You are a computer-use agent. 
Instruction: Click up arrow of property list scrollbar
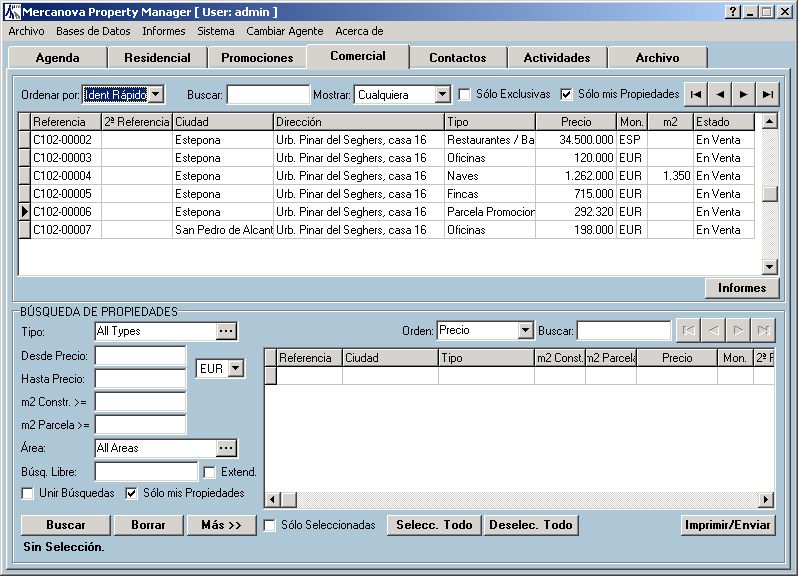point(770,121)
